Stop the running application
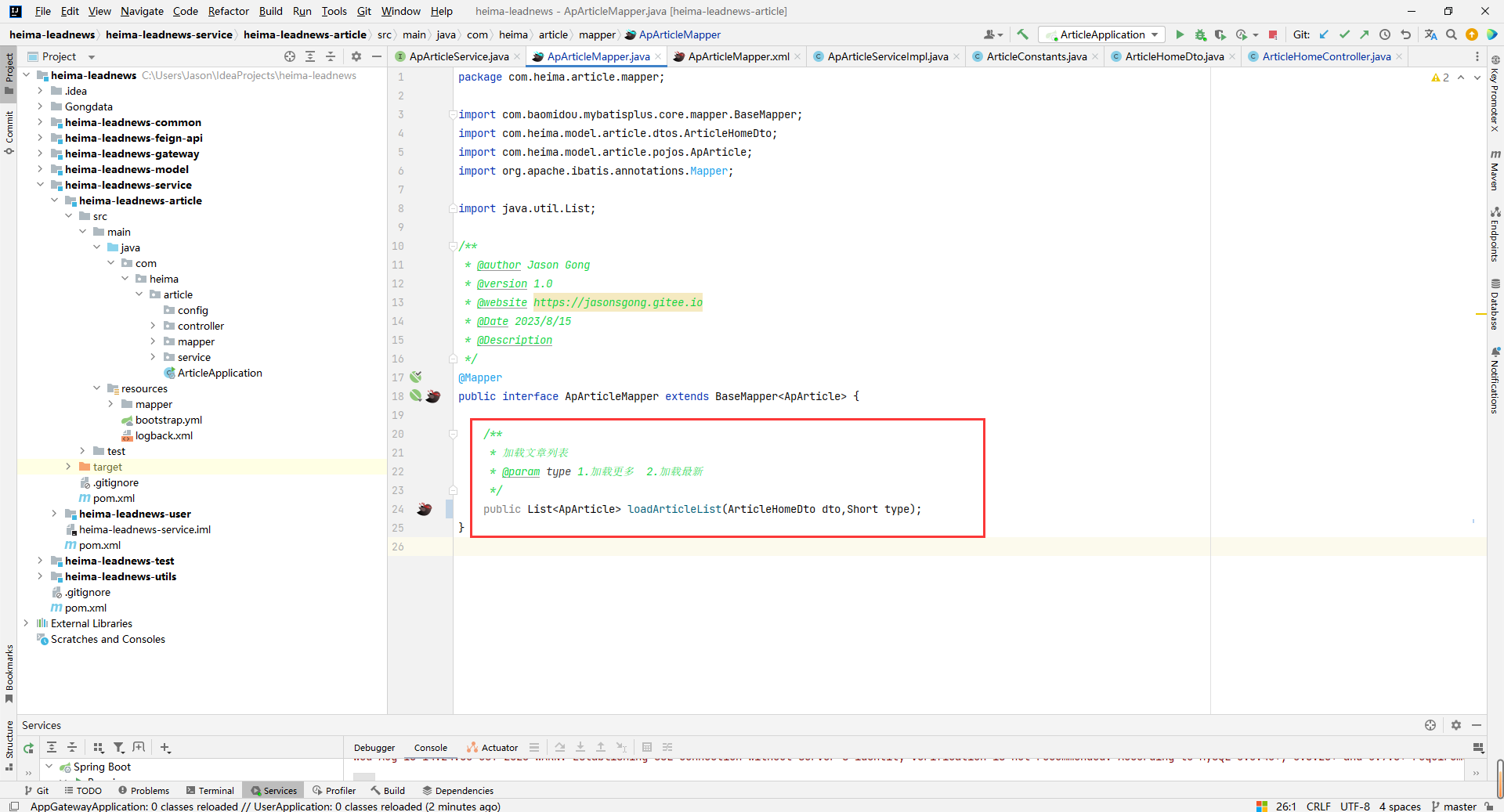This screenshot has width=1504, height=812. click(x=1273, y=34)
